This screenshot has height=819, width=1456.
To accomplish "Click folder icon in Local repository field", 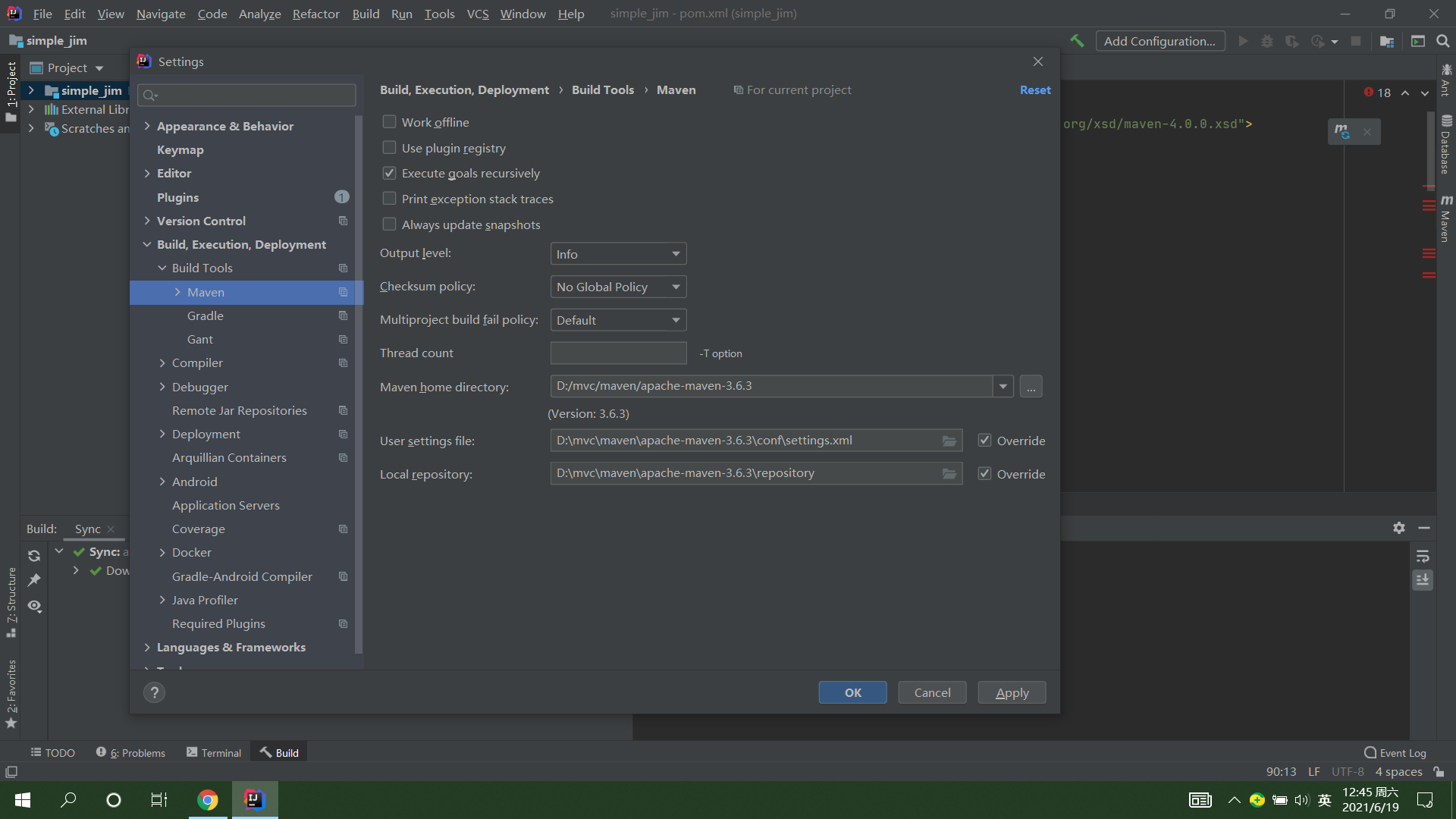I will click(949, 474).
